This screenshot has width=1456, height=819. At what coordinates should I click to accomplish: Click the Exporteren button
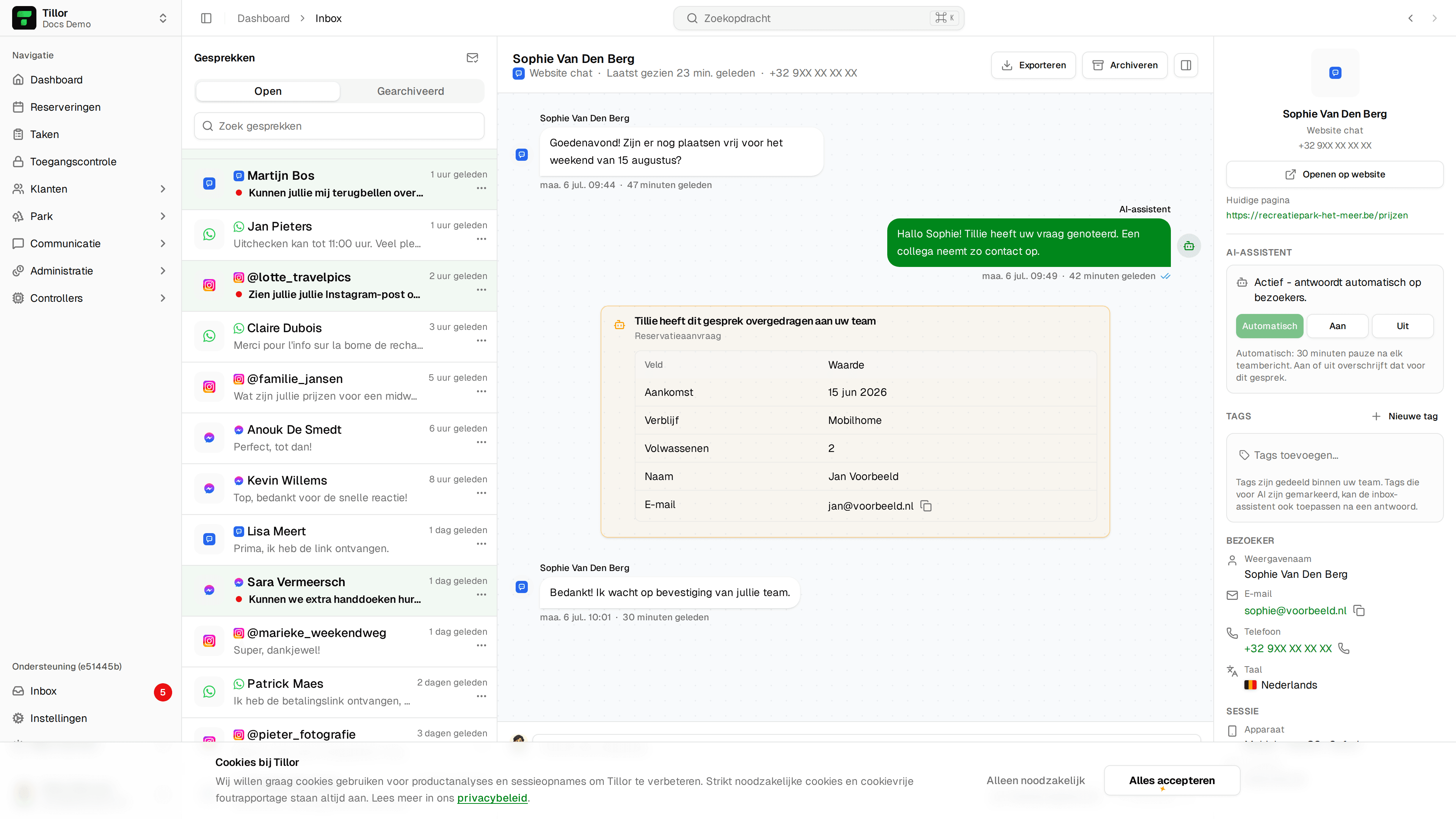tap(1033, 65)
